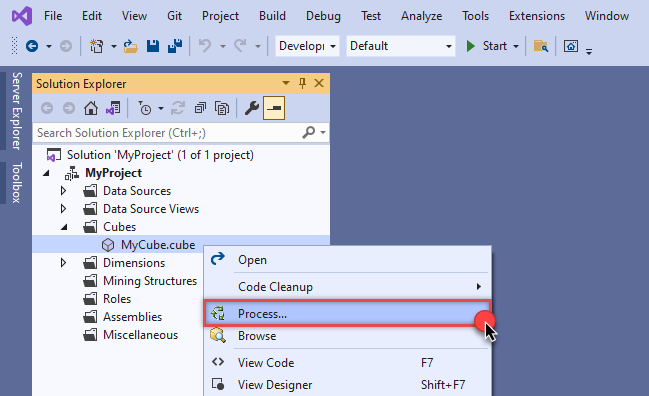The width and height of the screenshot is (649, 396).
Task: Switch between solutions and folder views
Action: pyautogui.click(x=113, y=108)
